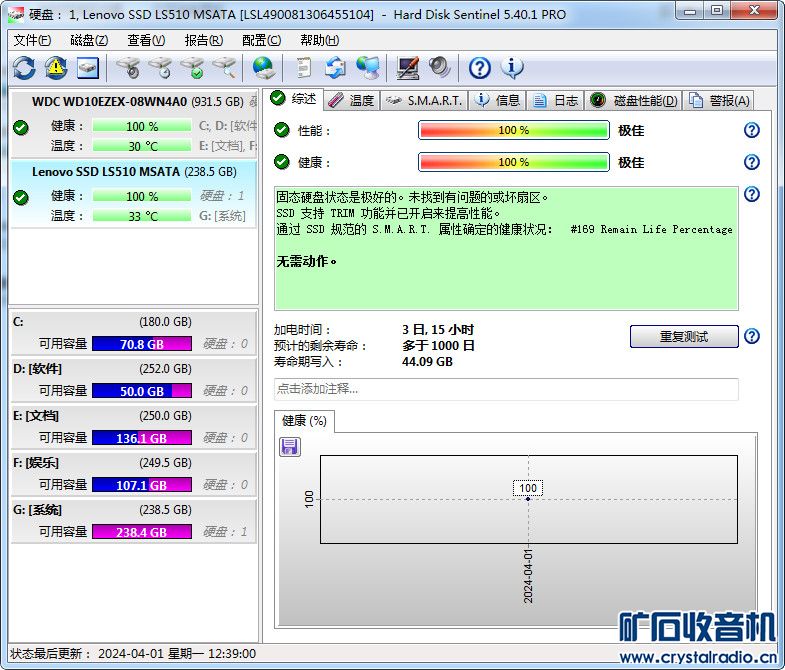
Task: Click the comment field 点击添加注释
Action: pos(506,389)
